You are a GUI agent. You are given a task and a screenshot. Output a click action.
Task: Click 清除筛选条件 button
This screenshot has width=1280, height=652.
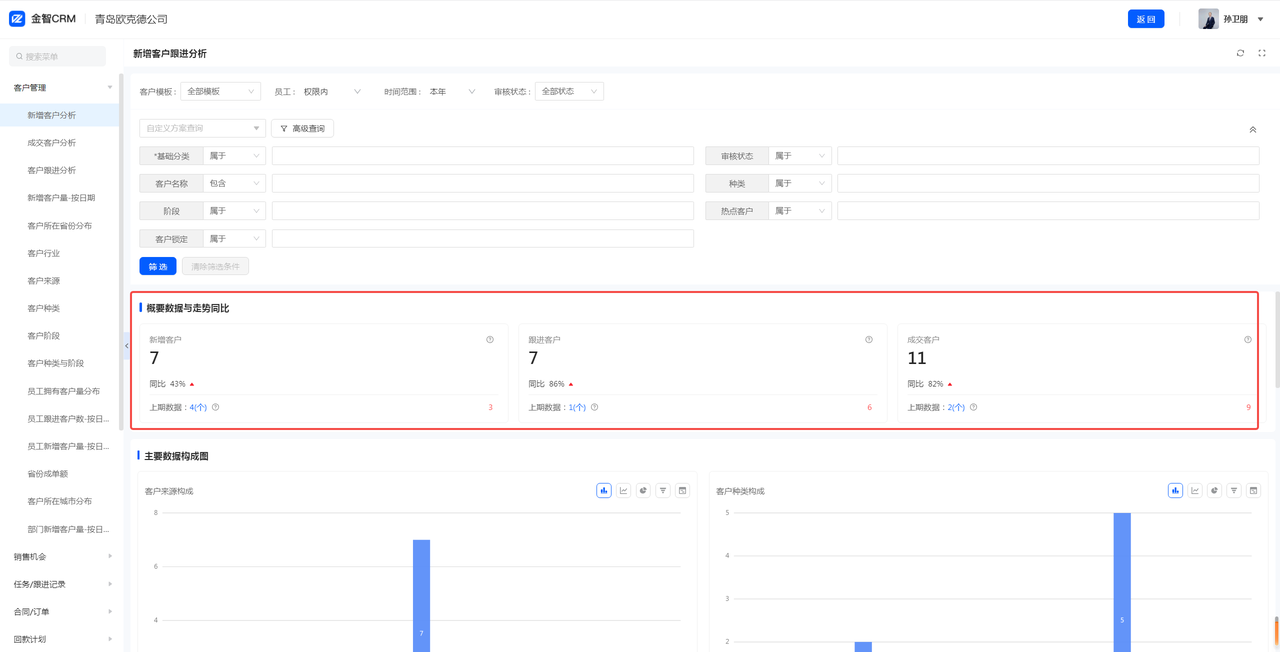(215, 266)
